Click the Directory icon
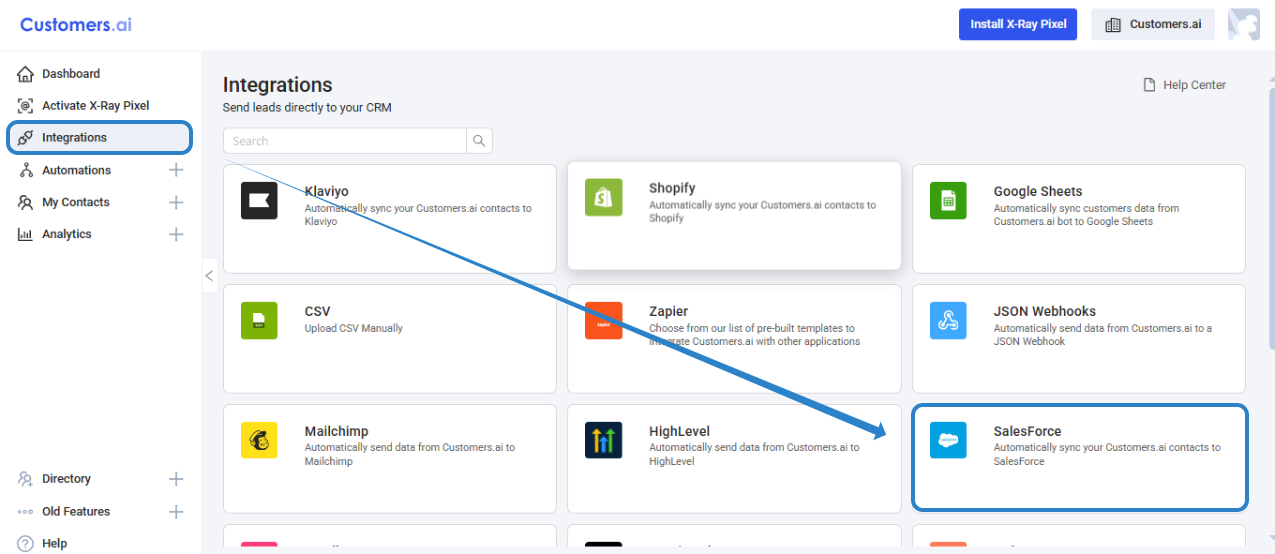1275x554 pixels. [x=25, y=479]
